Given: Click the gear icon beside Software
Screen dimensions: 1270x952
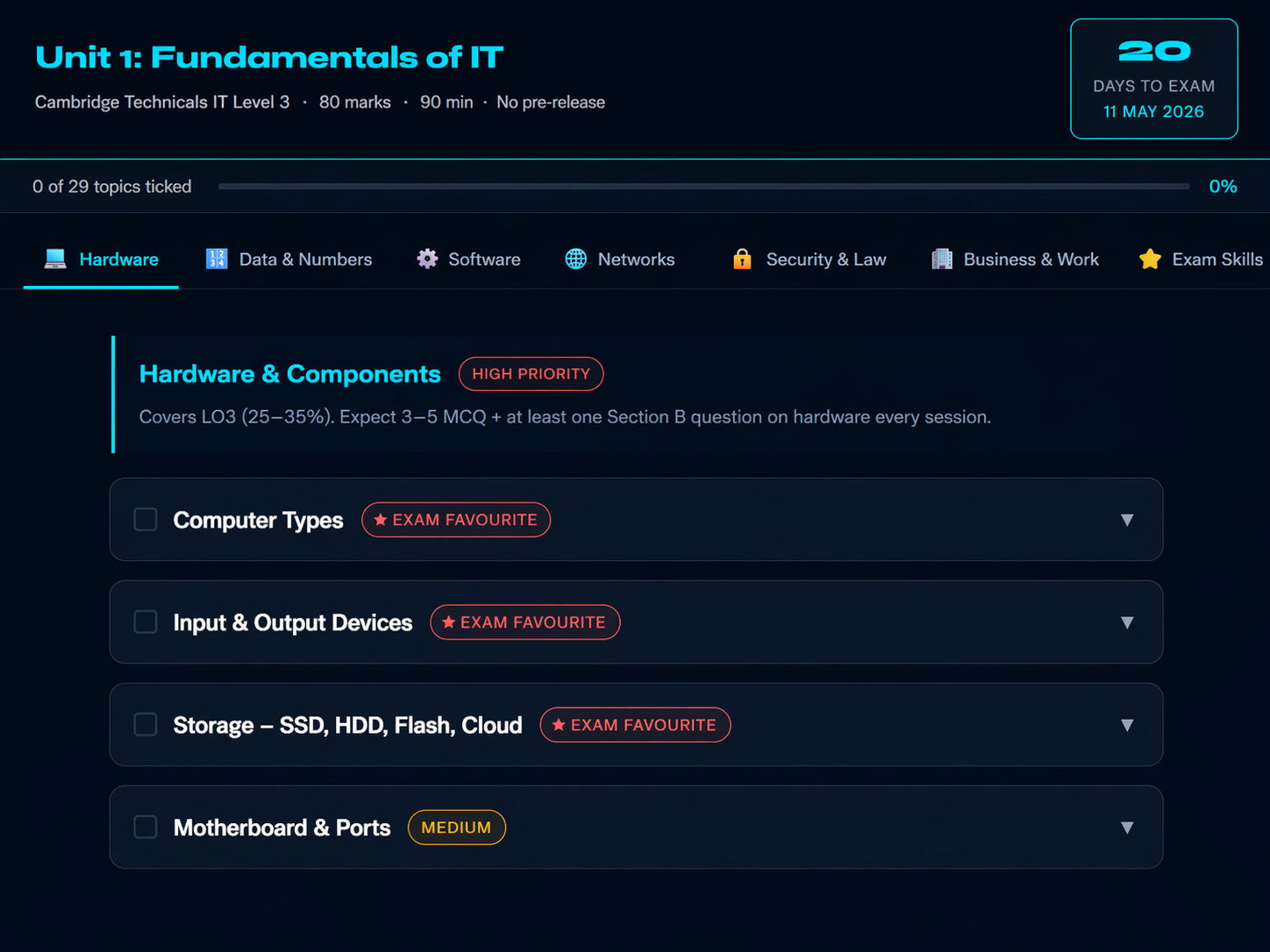Looking at the screenshot, I should pos(427,259).
